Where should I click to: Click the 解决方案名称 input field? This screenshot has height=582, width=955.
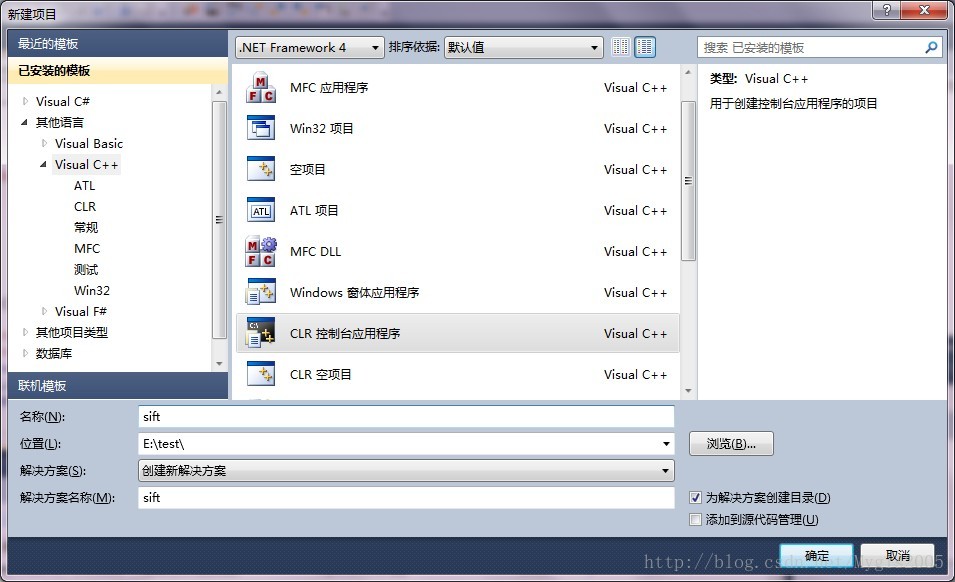click(406, 497)
